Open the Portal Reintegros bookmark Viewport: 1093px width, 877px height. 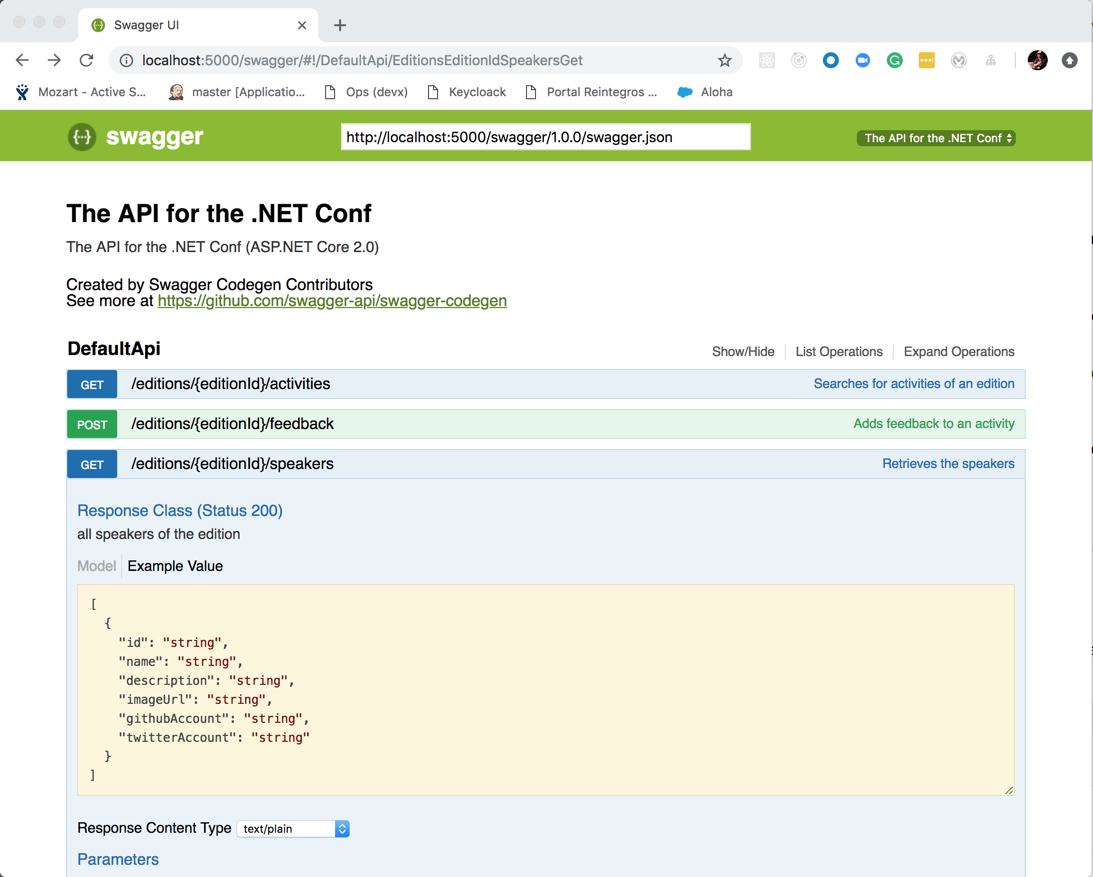click(591, 92)
